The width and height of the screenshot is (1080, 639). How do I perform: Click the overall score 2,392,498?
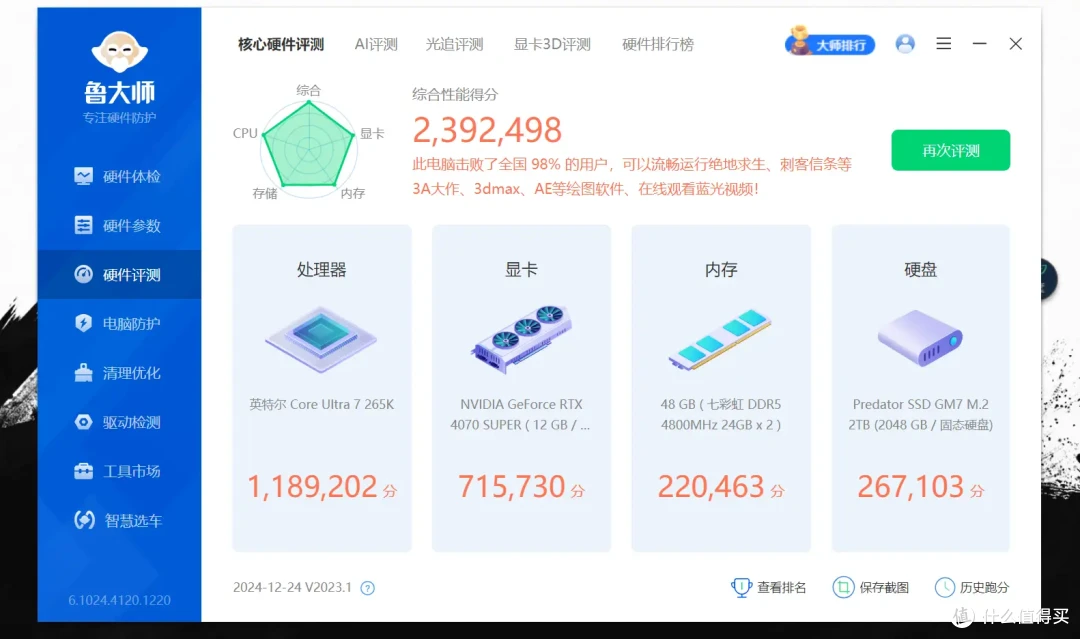(487, 130)
